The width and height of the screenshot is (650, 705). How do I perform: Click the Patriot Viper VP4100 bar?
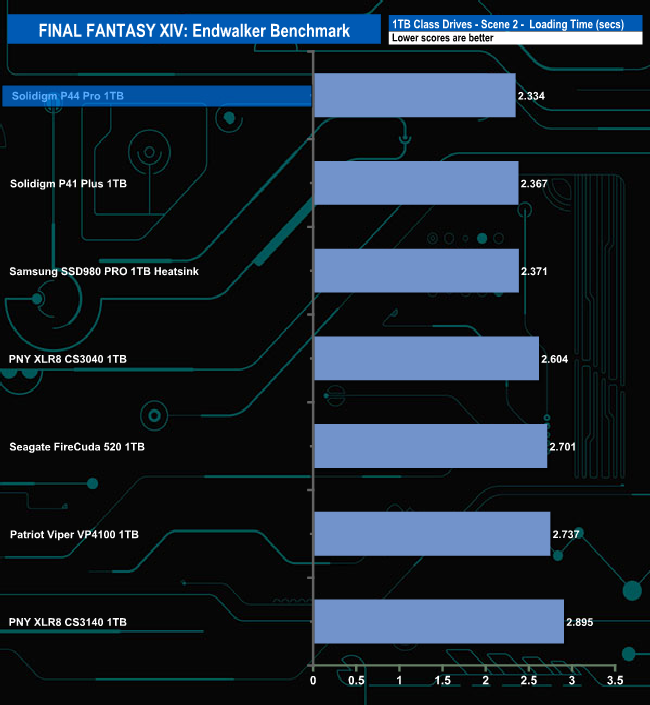click(432, 534)
